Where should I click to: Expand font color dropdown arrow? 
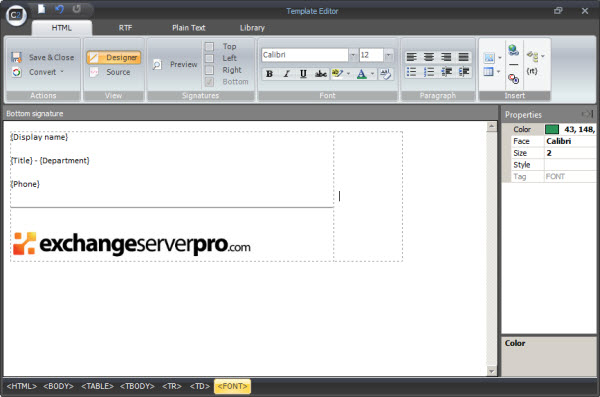372,74
